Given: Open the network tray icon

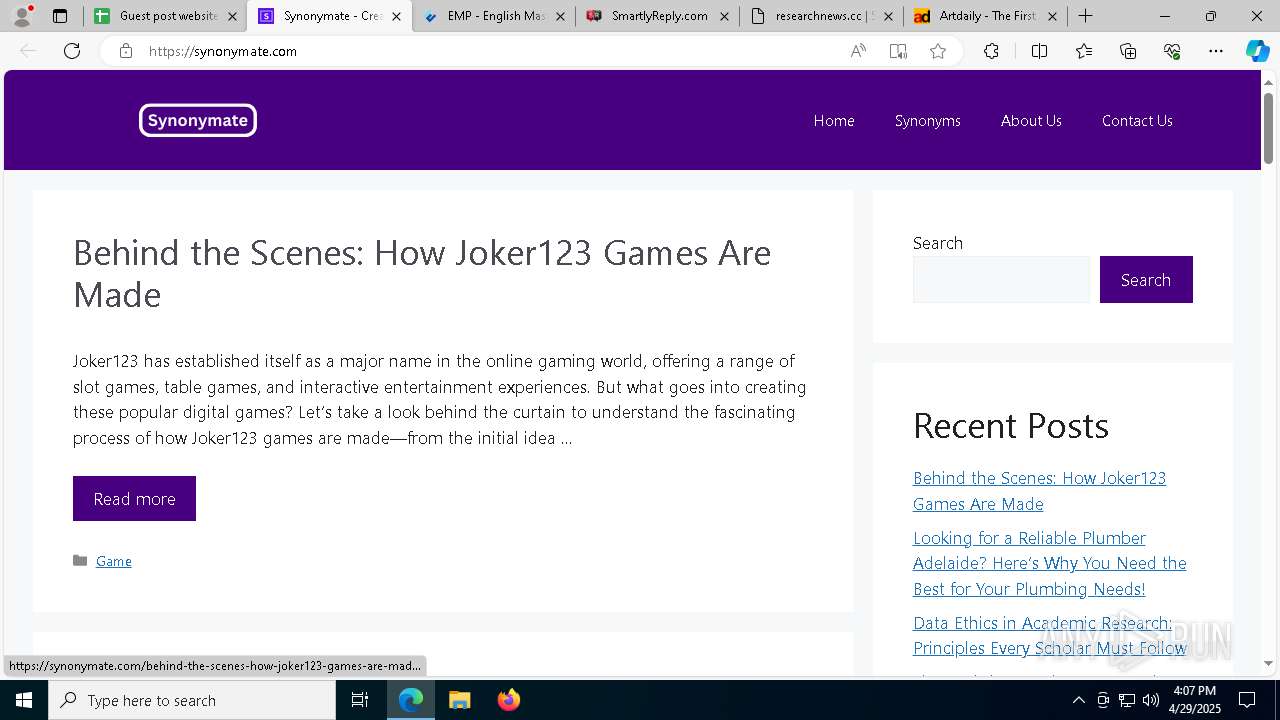Looking at the screenshot, I should [x=1127, y=700].
